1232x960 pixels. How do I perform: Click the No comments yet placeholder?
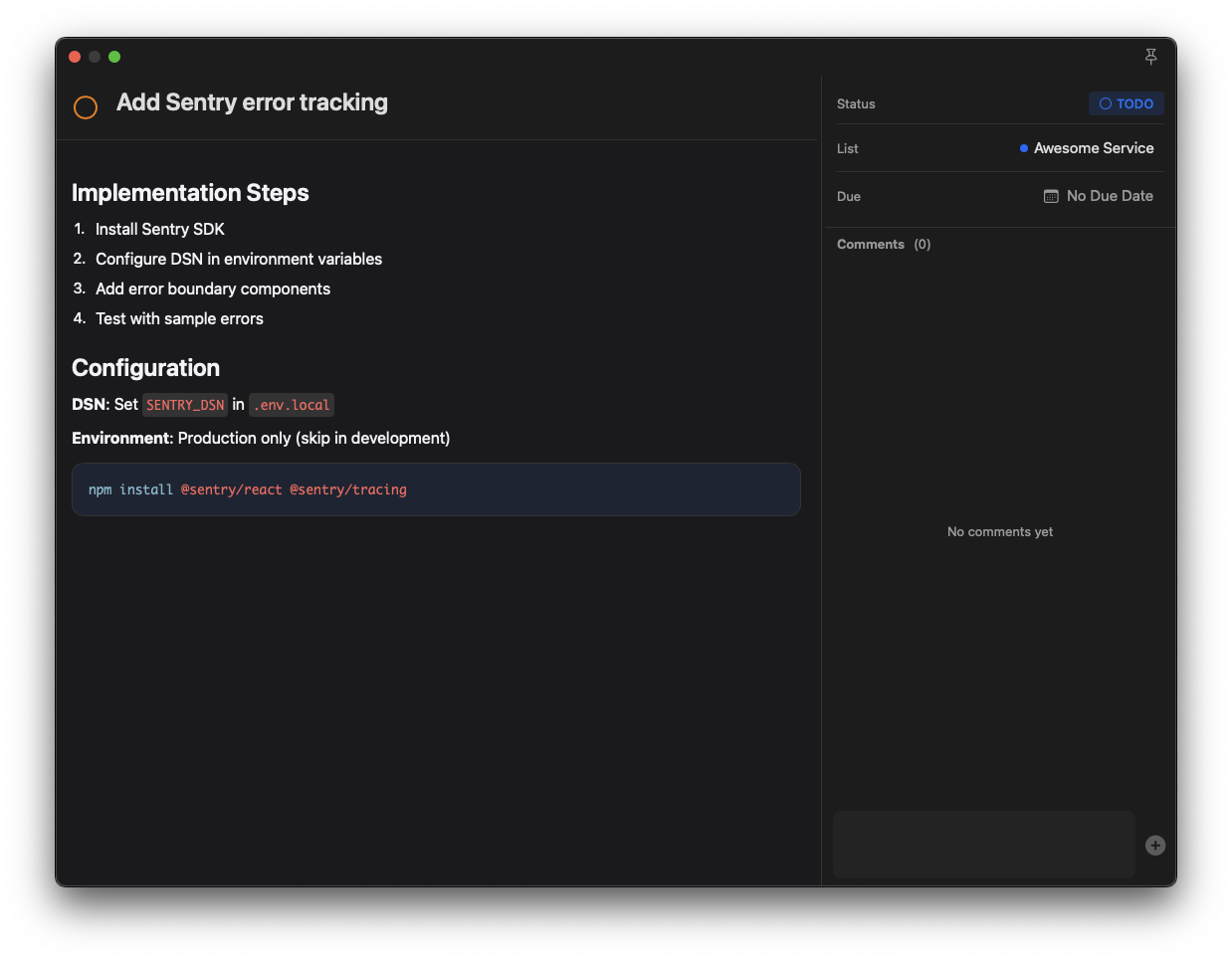999,531
